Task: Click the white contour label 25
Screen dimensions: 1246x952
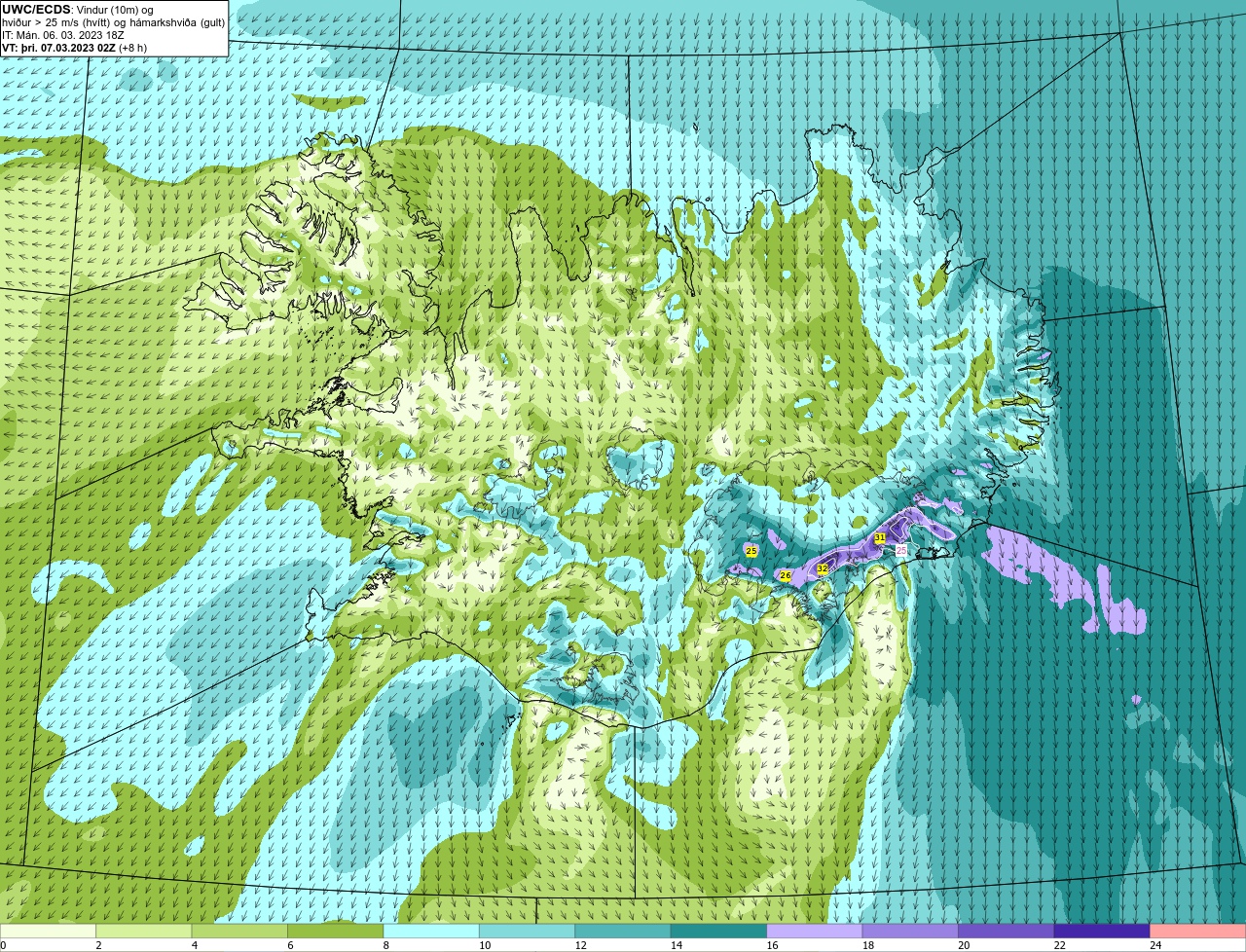Action: [901, 550]
